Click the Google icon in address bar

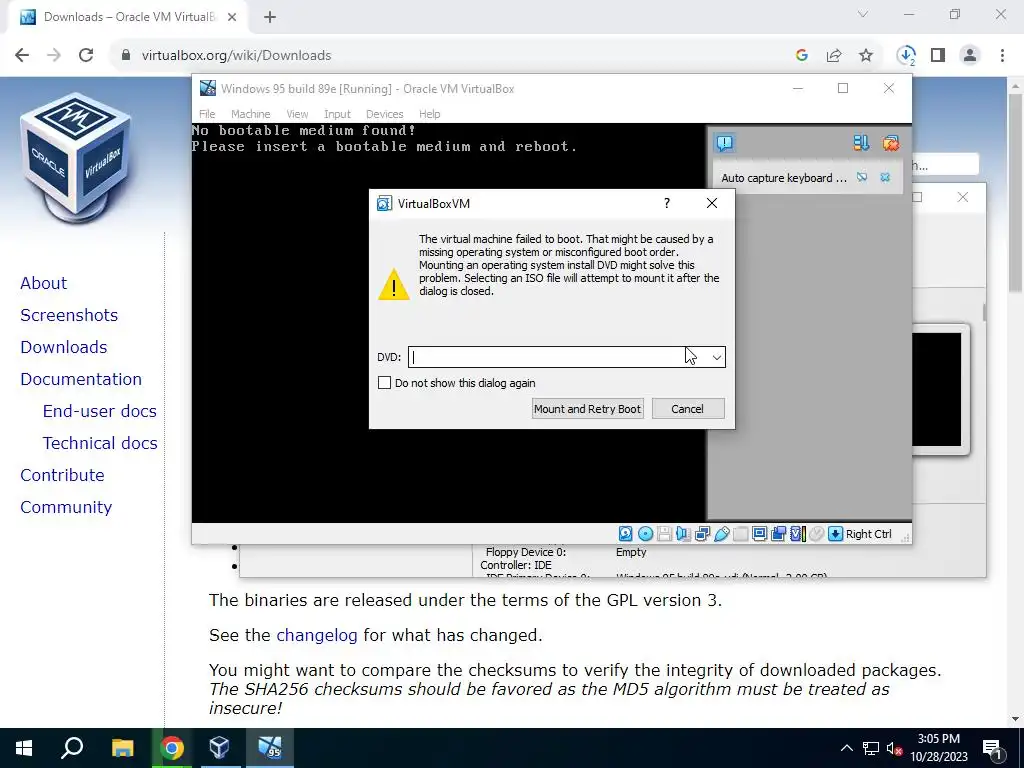pyautogui.click(x=802, y=56)
